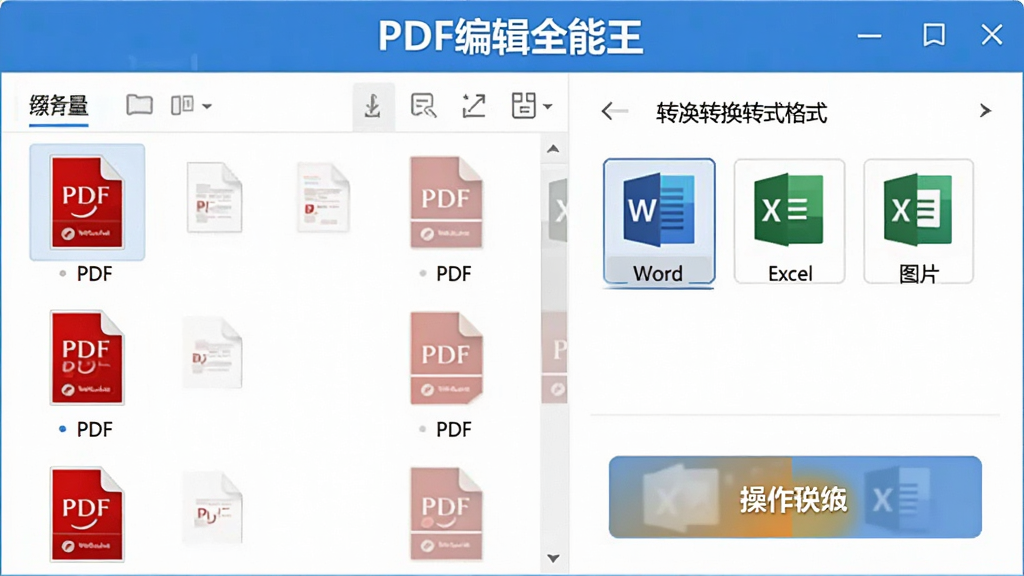Select the red PDF icon in second row
The width and height of the screenshot is (1024, 576).
87,357
